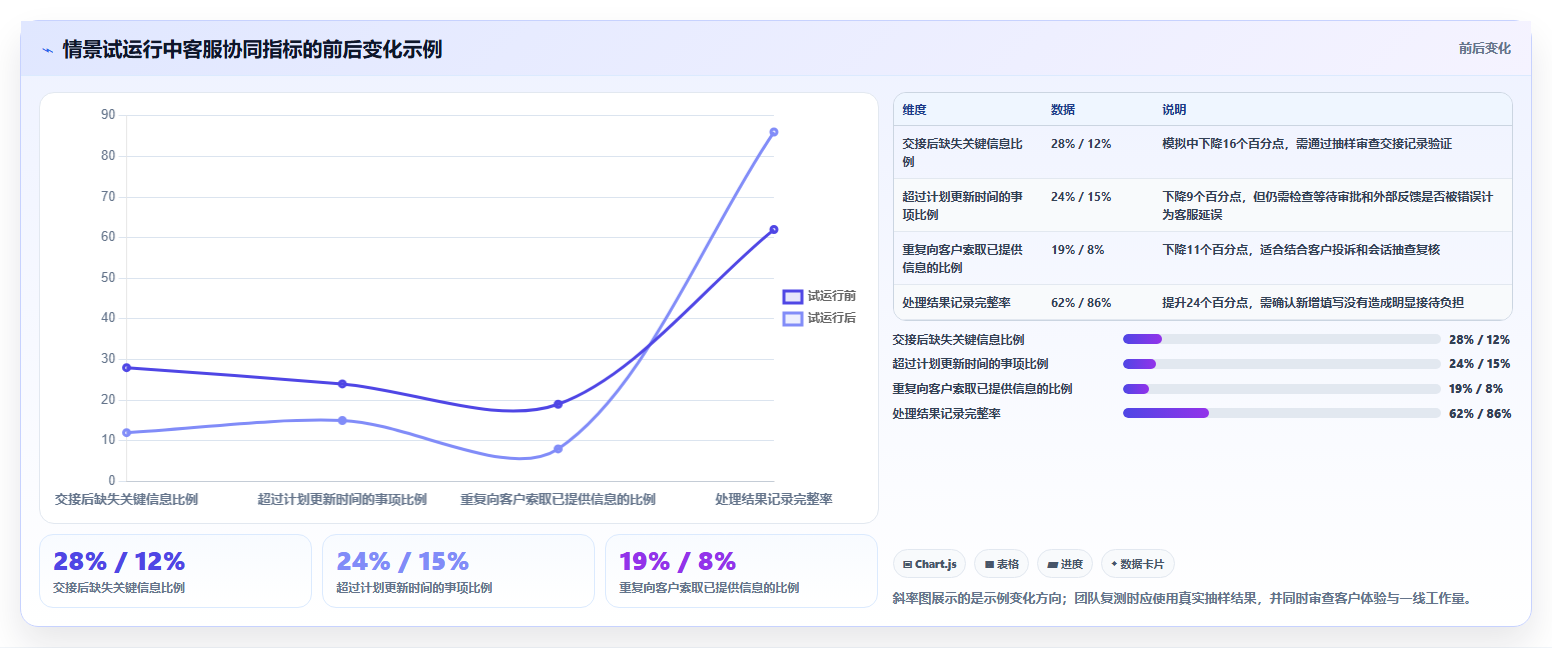Click the 90 tick on the y-axis

point(108,115)
